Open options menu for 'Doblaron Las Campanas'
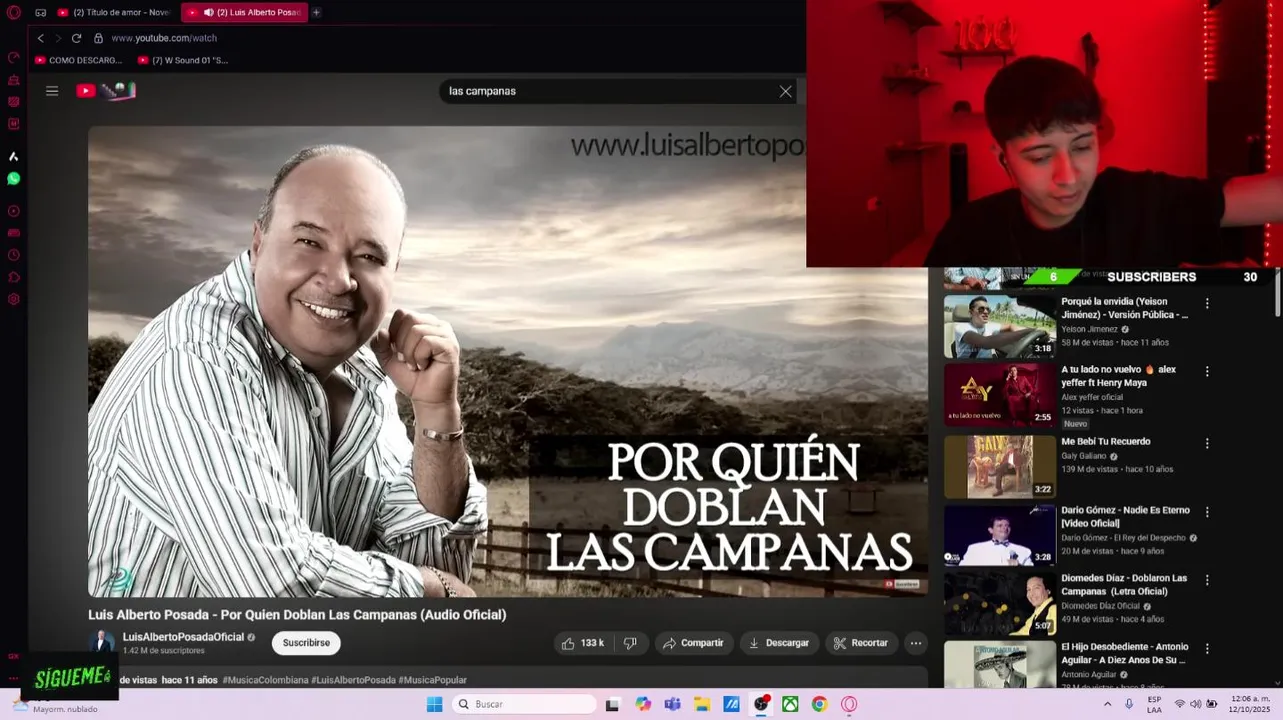Screen dimensions: 1283x720 coord(1207,579)
